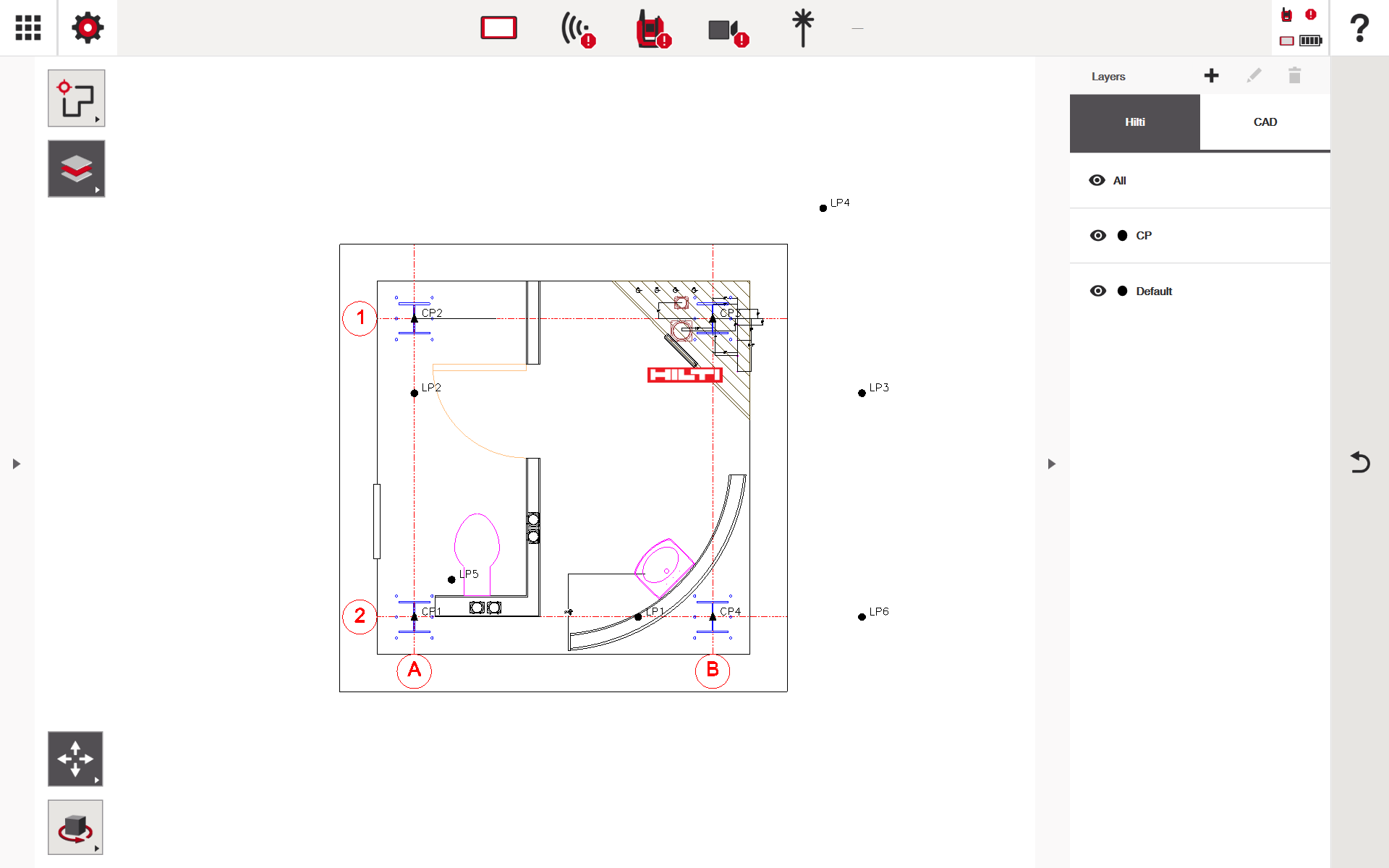Open the settings gear
1389x868 pixels.
pos(88,28)
